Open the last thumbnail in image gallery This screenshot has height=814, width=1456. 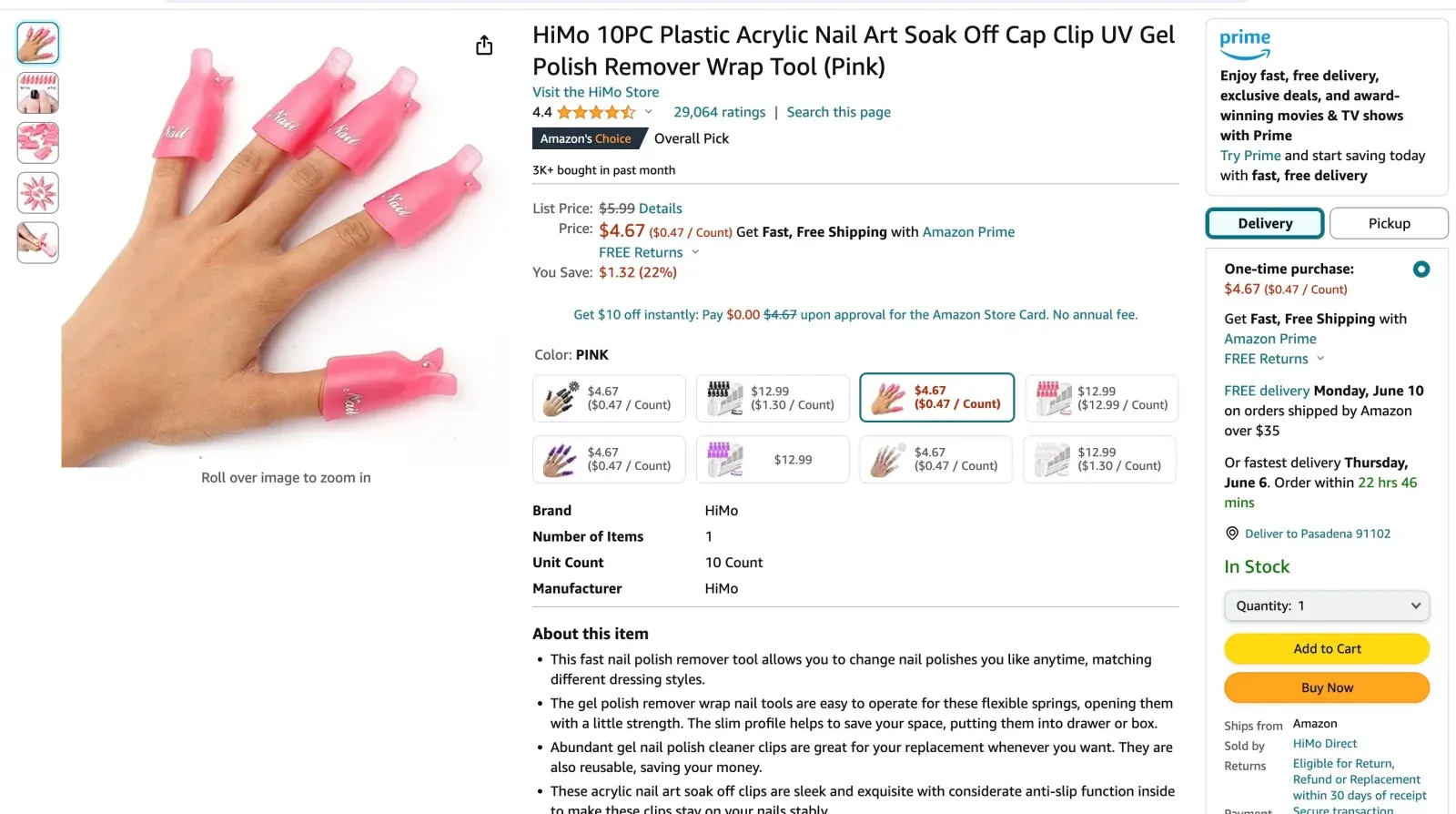click(38, 243)
